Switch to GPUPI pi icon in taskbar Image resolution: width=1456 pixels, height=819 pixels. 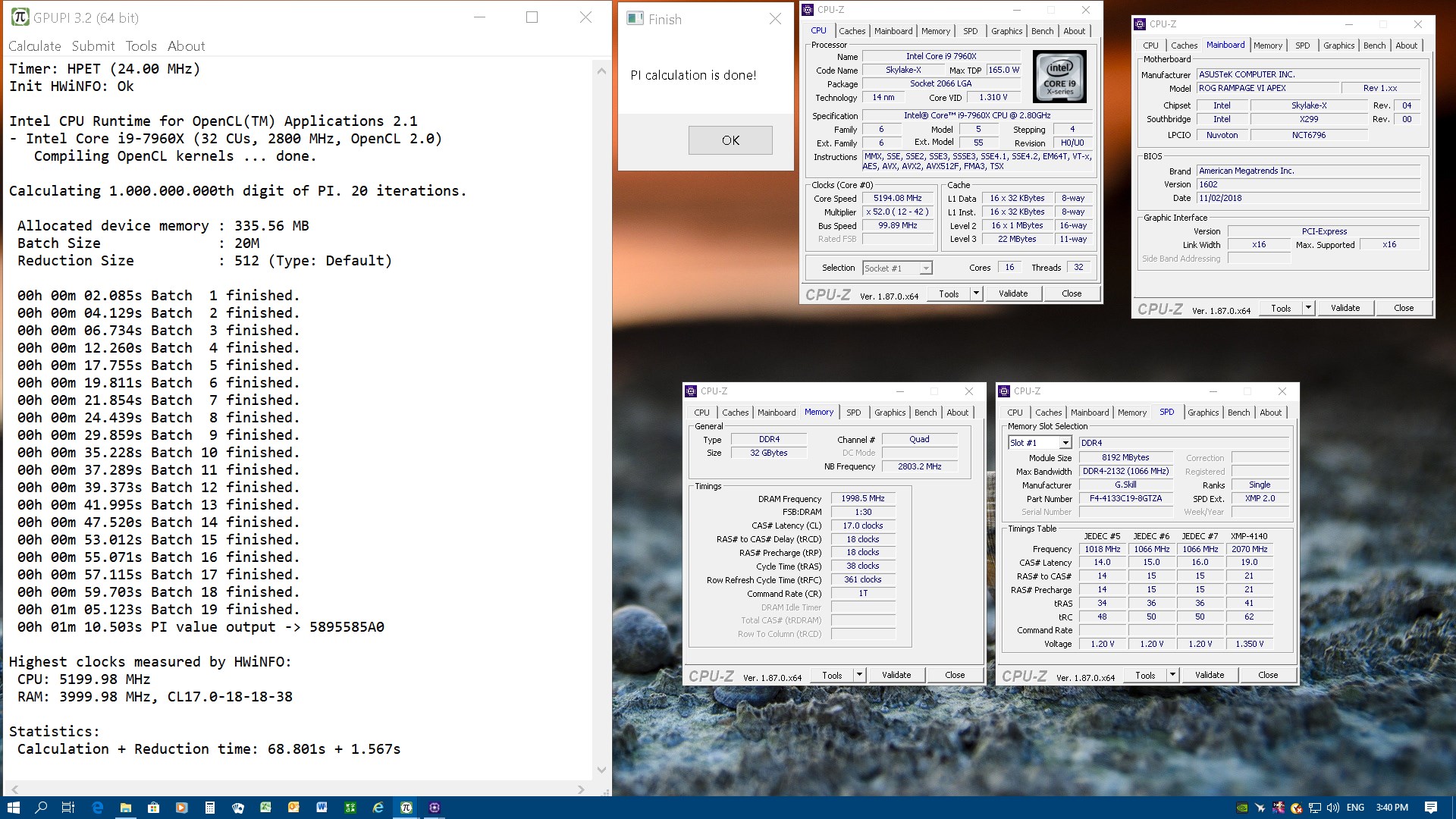click(406, 808)
